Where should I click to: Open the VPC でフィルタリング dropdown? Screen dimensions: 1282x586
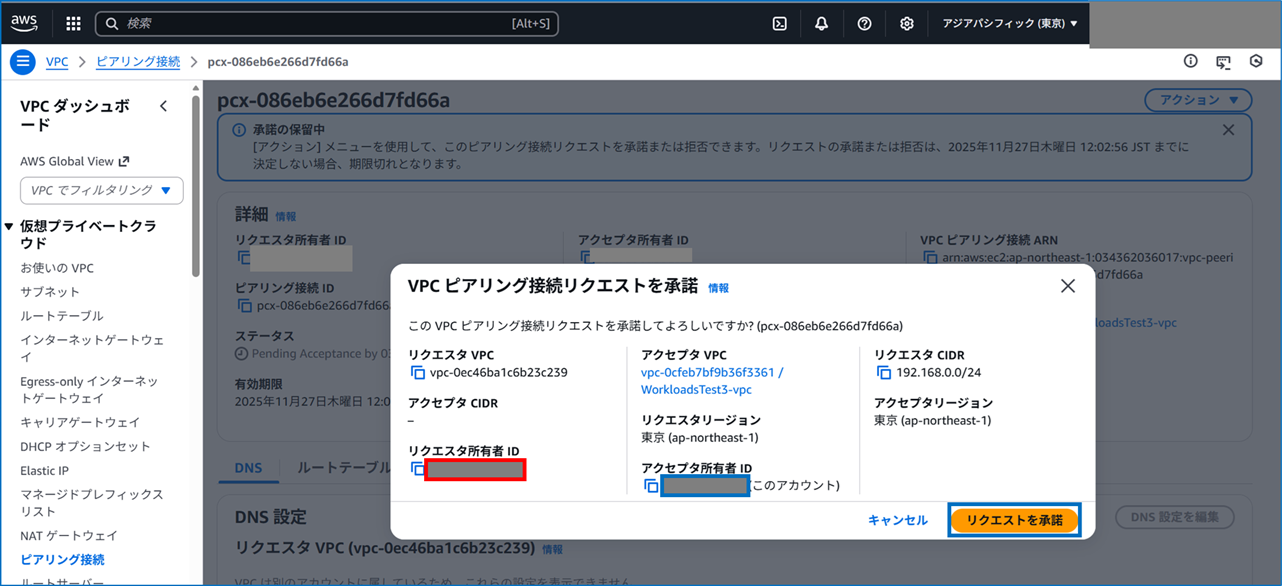100,190
